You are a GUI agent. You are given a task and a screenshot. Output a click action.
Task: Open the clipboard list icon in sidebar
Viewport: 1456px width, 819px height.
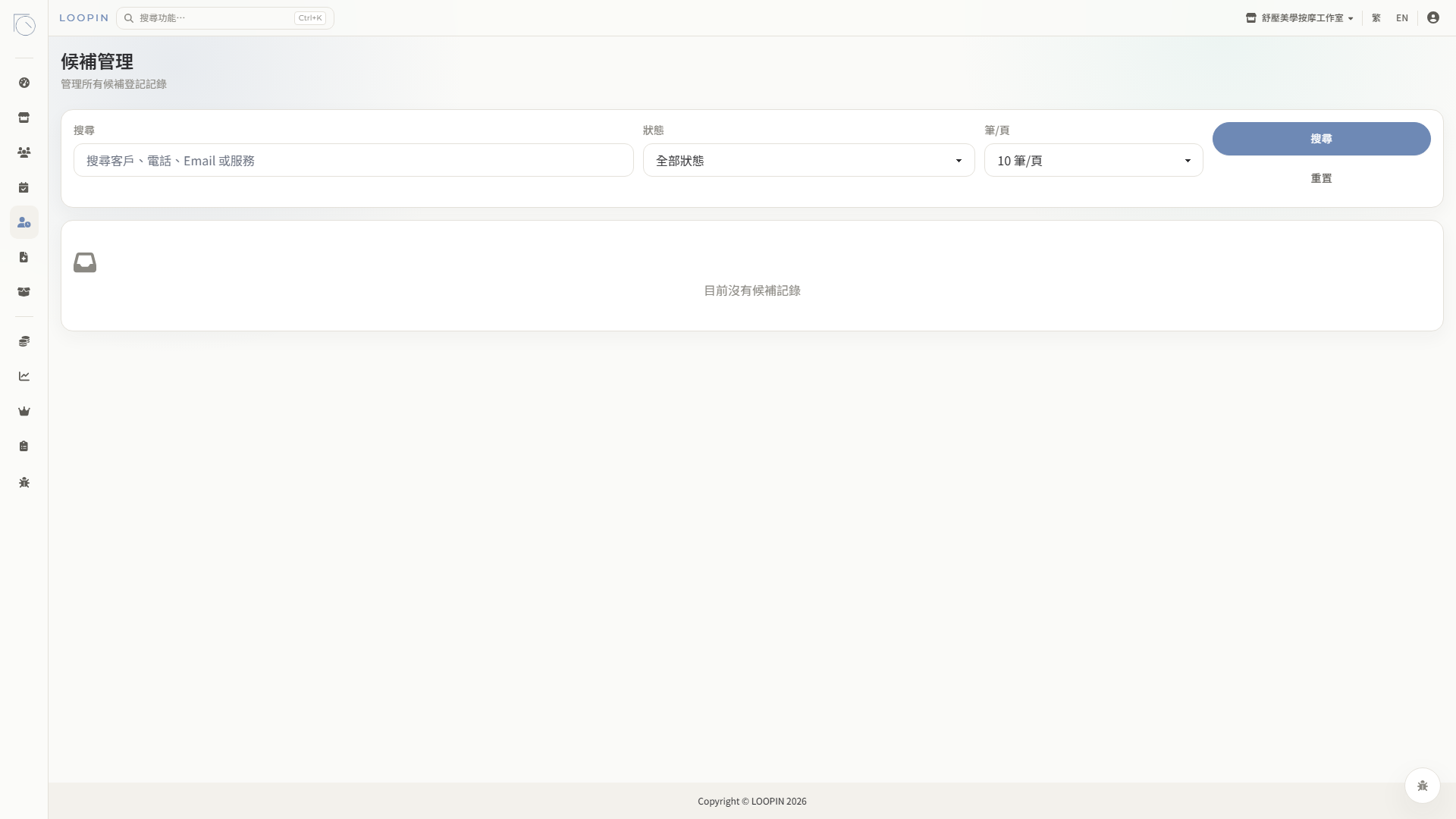click(24, 446)
